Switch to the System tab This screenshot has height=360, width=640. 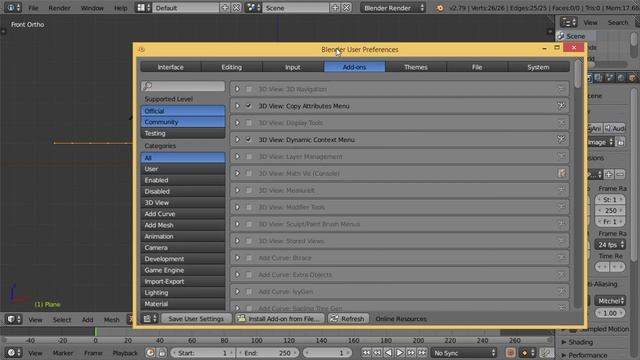tap(538, 67)
